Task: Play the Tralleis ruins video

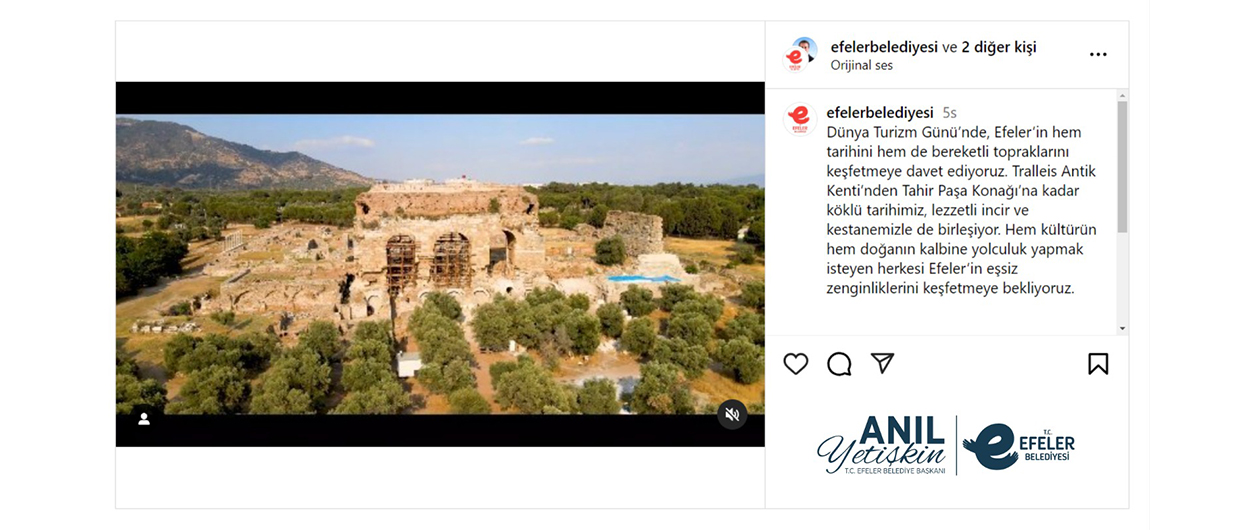Action: click(x=440, y=264)
